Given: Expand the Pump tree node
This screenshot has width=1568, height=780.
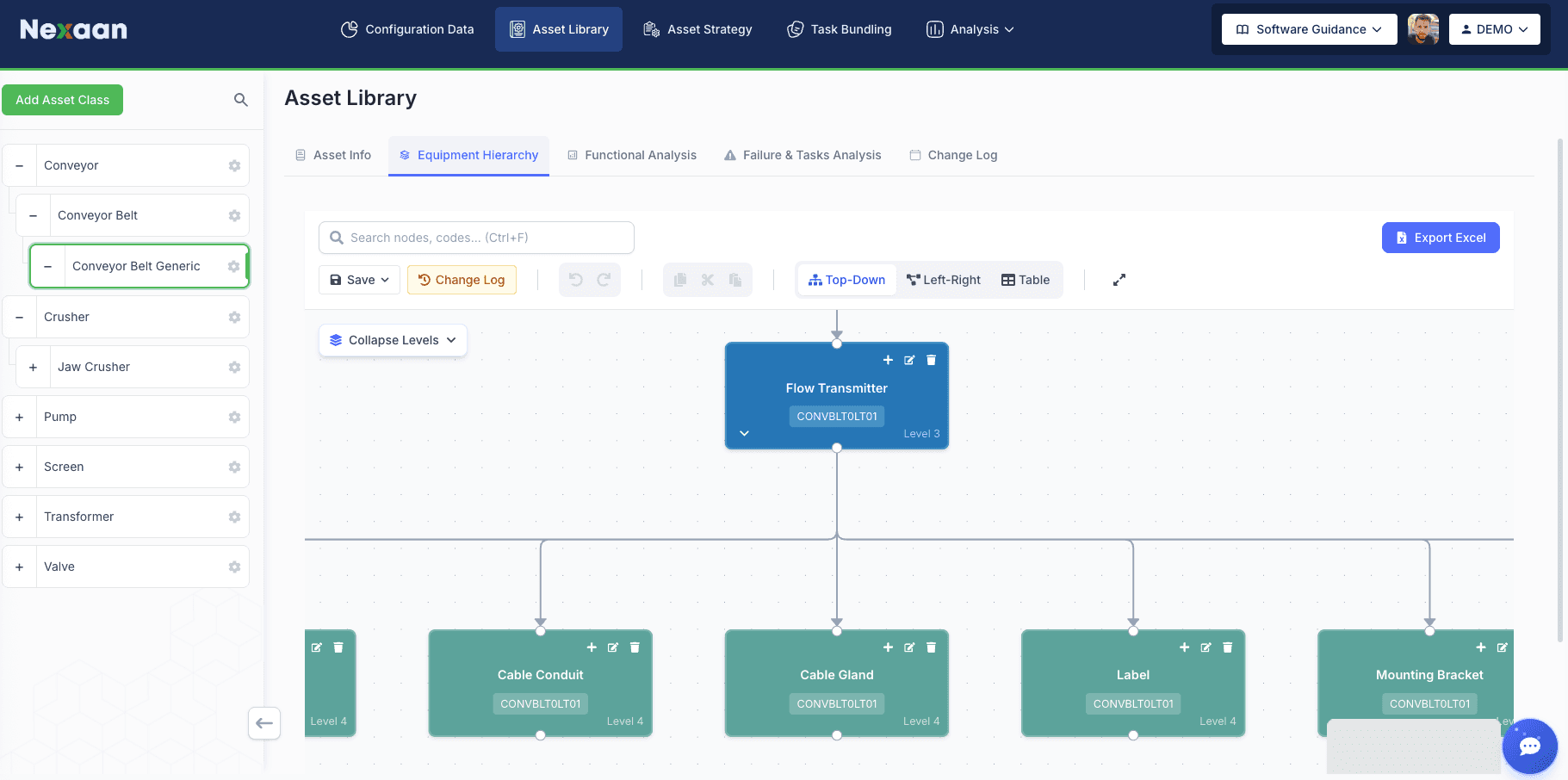Looking at the screenshot, I should coord(20,417).
